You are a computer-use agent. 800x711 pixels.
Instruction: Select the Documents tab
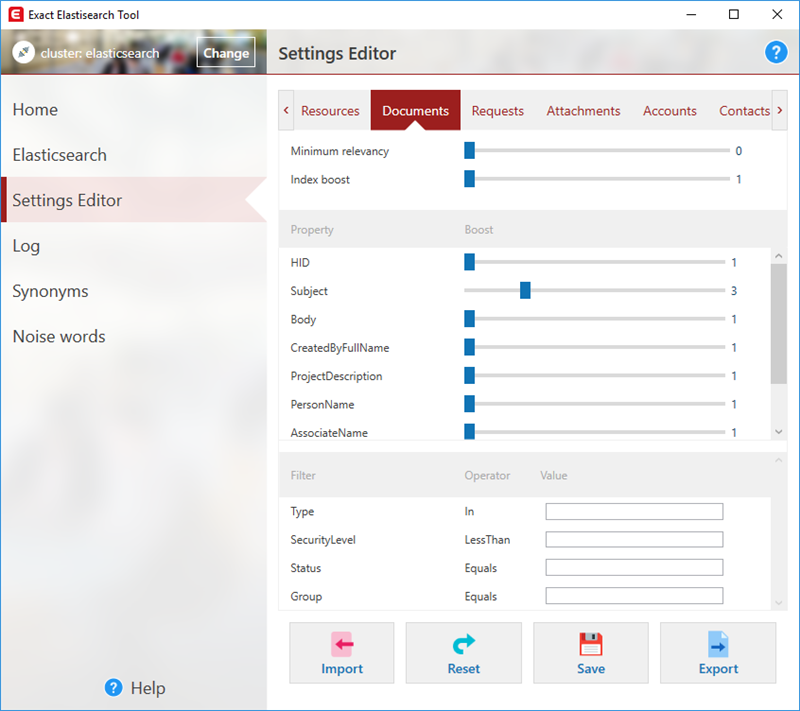(415, 111)
